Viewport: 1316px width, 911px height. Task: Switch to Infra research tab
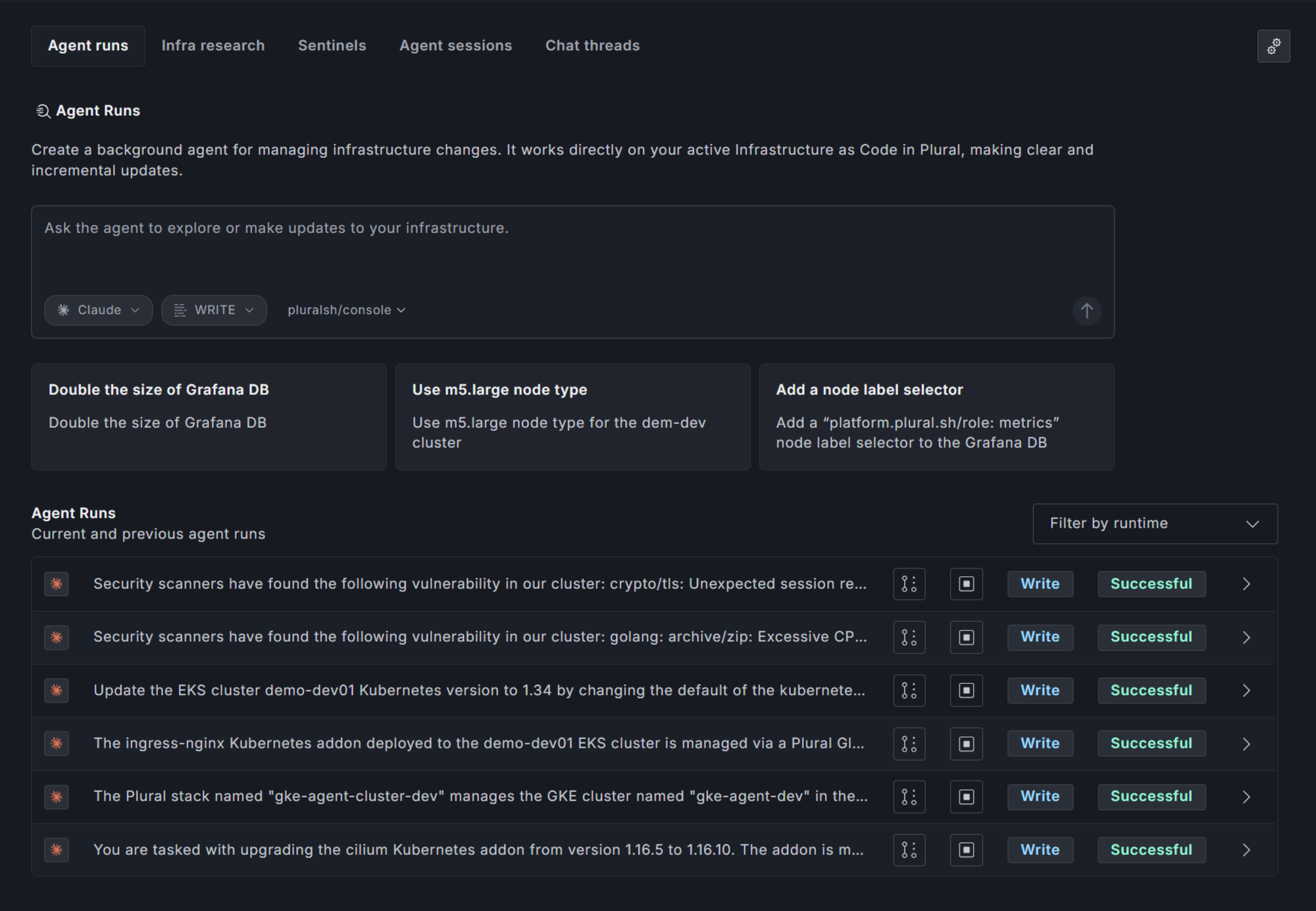pyautogui.click(x=213, y=45)
